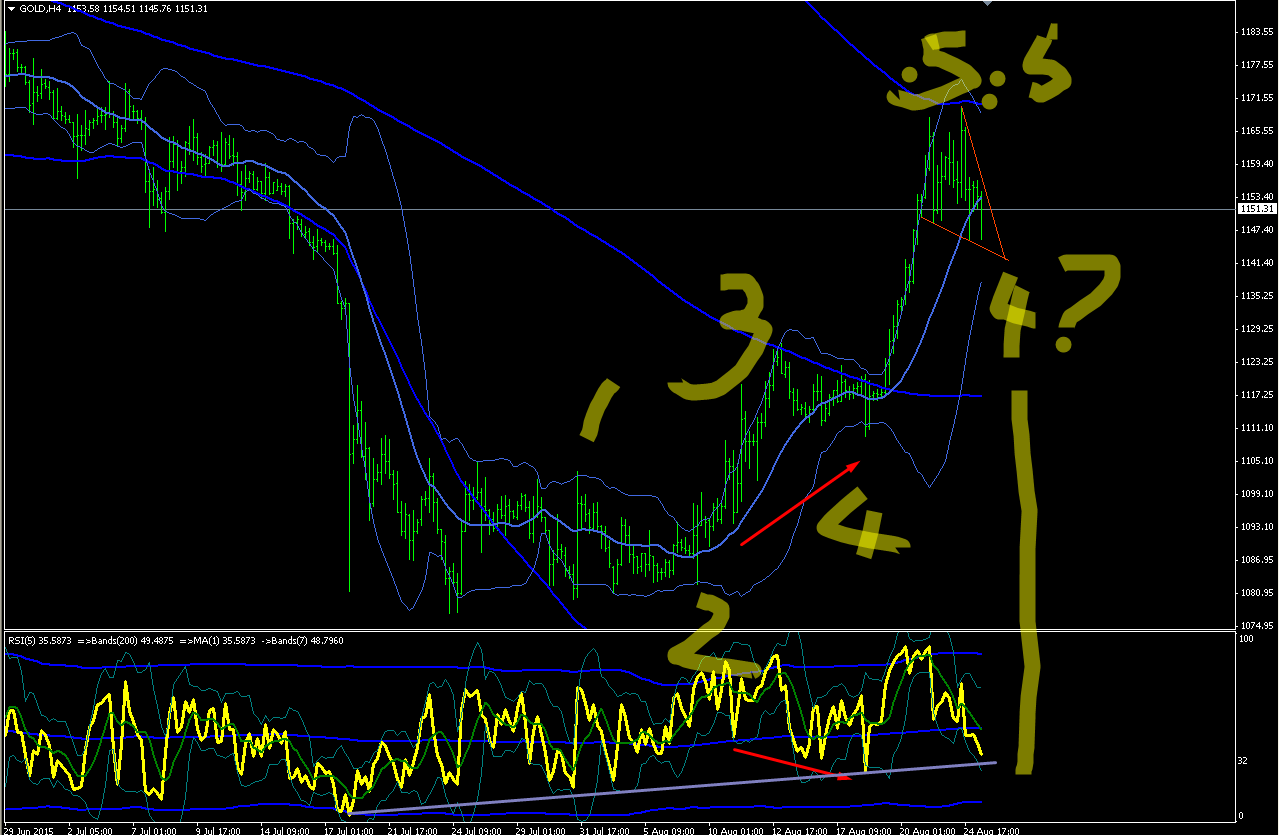Screen dimensions: 1279x835
Task: Click the 1183.55 level on price scale
Action: point(1257,31)
